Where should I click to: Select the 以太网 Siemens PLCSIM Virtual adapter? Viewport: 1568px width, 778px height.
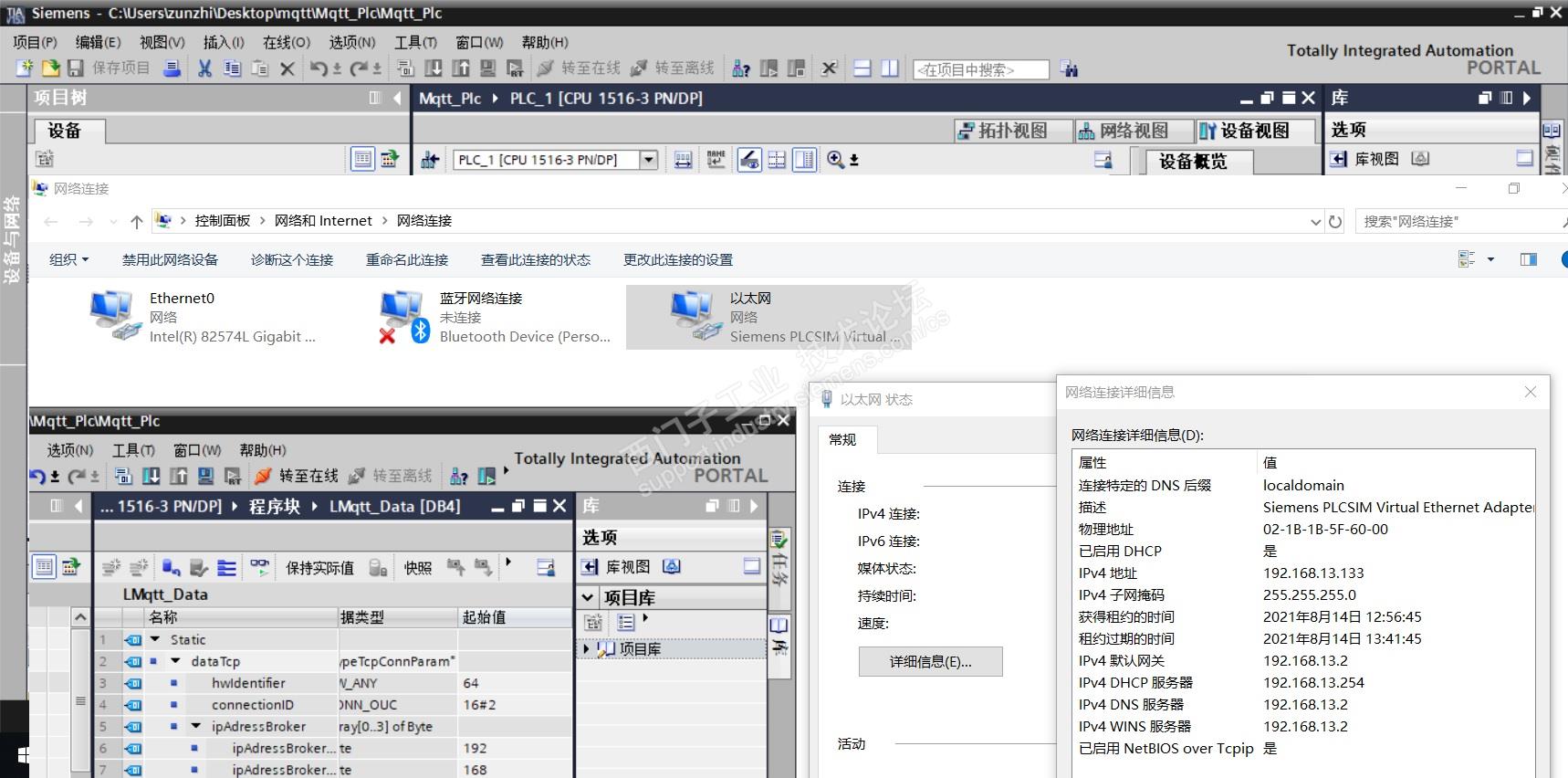click(x=768, y=317)
